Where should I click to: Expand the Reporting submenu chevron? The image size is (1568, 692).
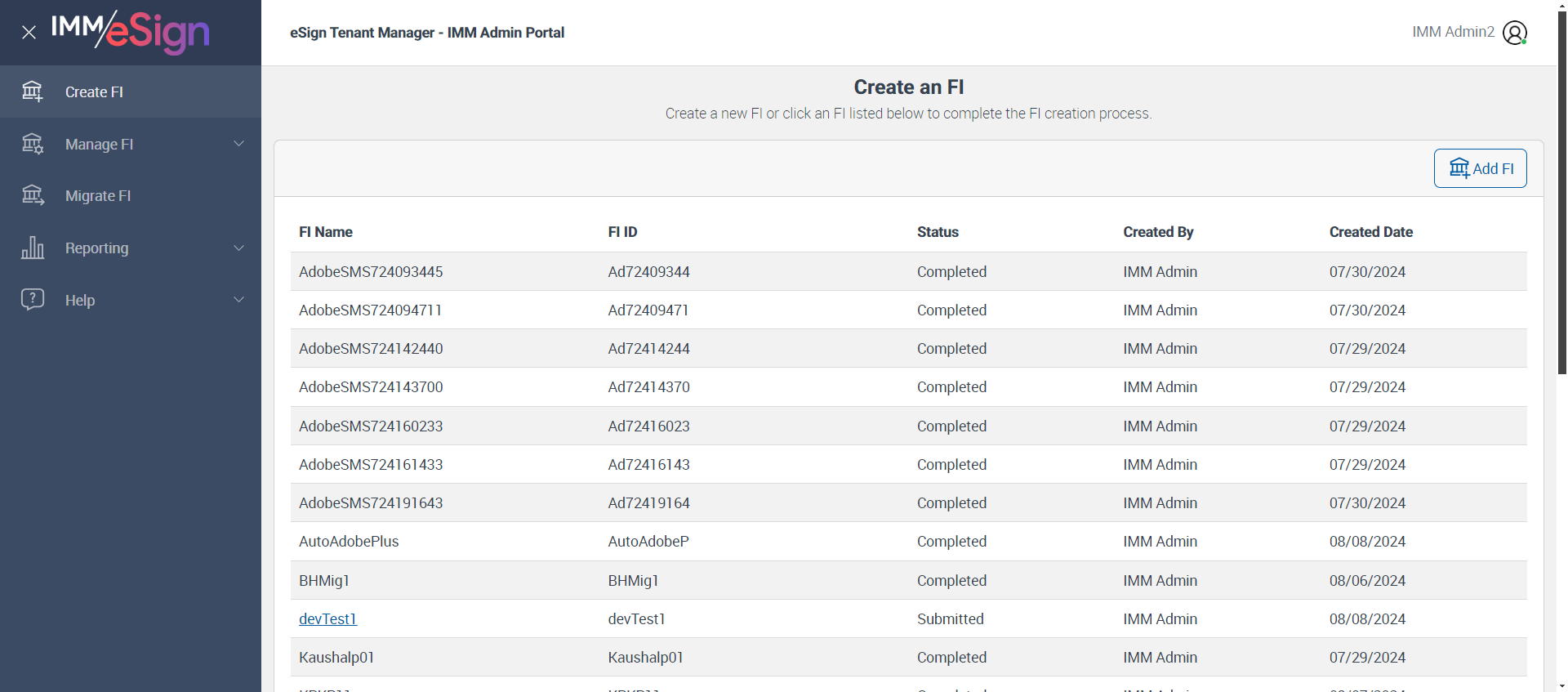238,248
